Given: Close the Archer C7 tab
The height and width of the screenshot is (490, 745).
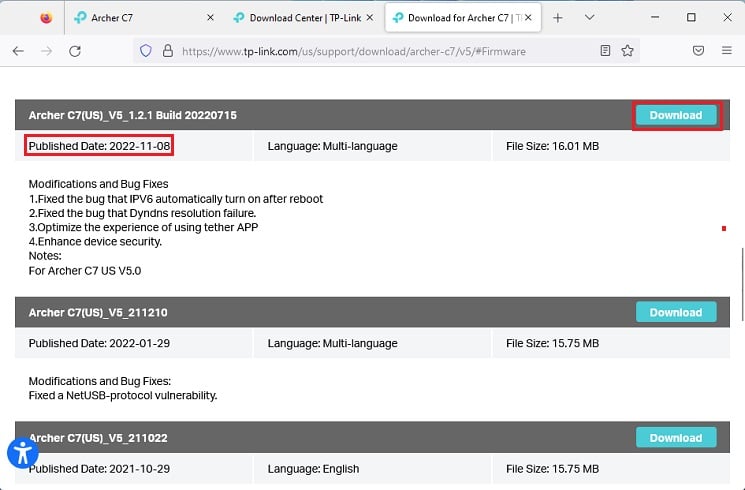Looking at the screenshot, I should (x=210, y=18).
